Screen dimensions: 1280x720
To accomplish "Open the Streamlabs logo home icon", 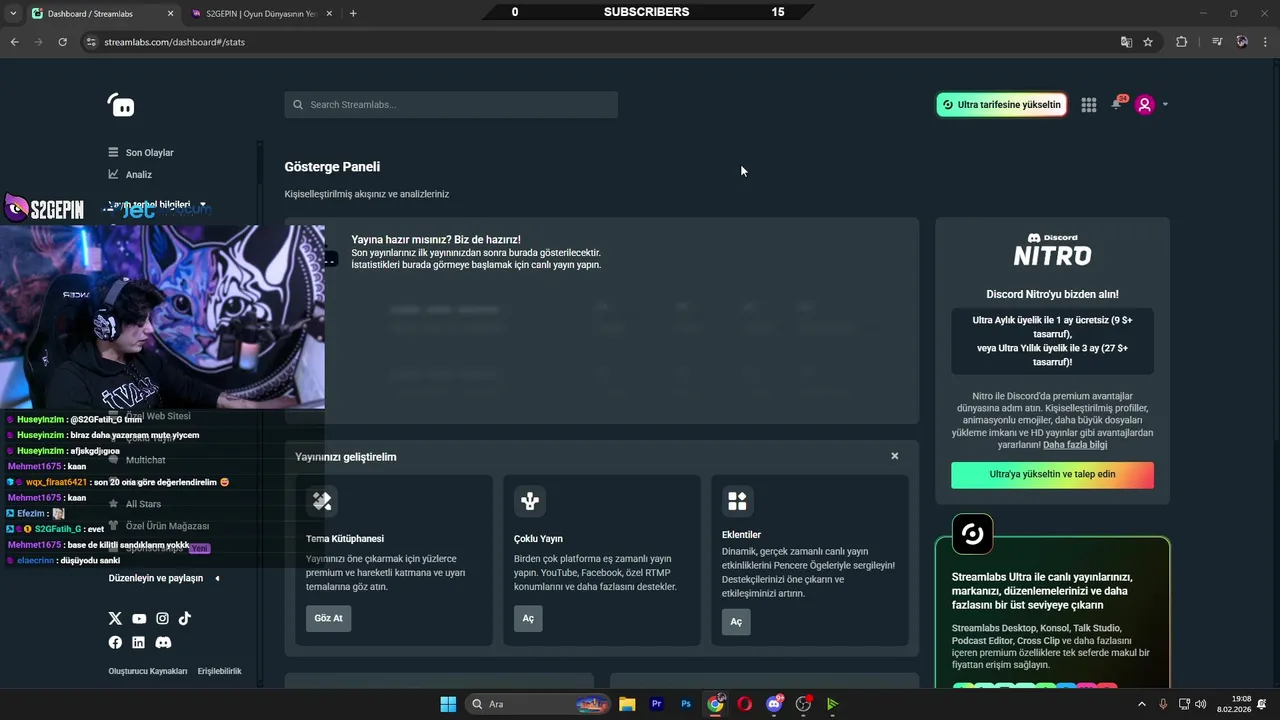I will 121,105.
